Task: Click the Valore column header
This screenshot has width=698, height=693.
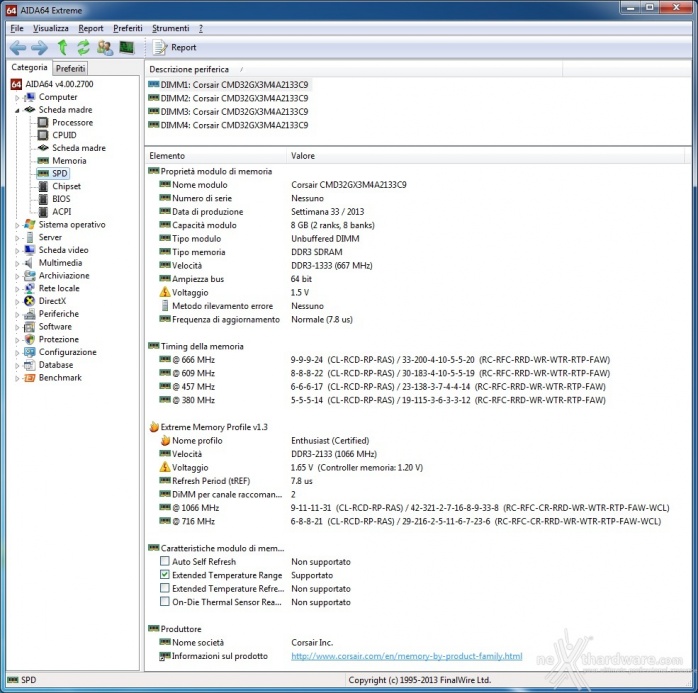Action: 485,156
